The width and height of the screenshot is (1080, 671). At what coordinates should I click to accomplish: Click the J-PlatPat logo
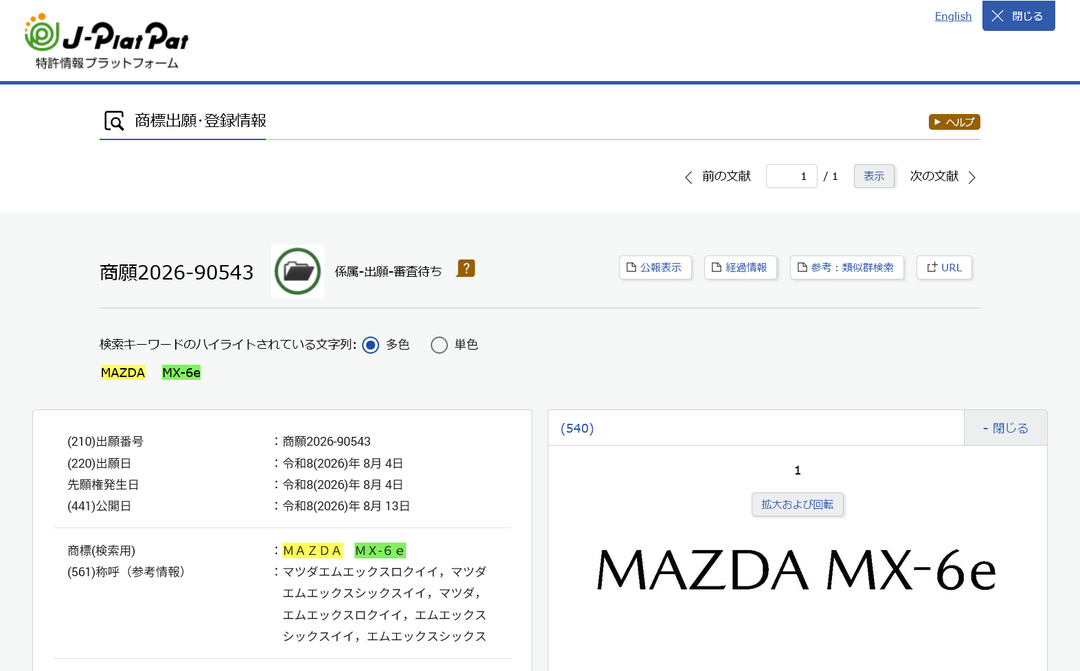[106, 41]
